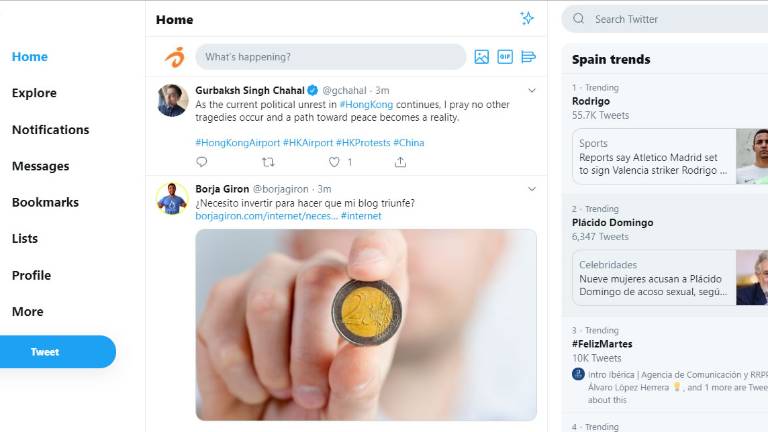The image size is (768, 432).
Task: Open the coin photo in Borja's tweet
Action: tap(366, 325)
